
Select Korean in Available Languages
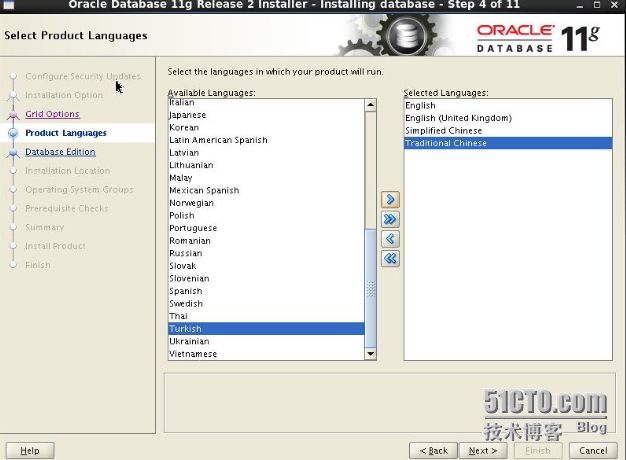[x=266, y=127]
